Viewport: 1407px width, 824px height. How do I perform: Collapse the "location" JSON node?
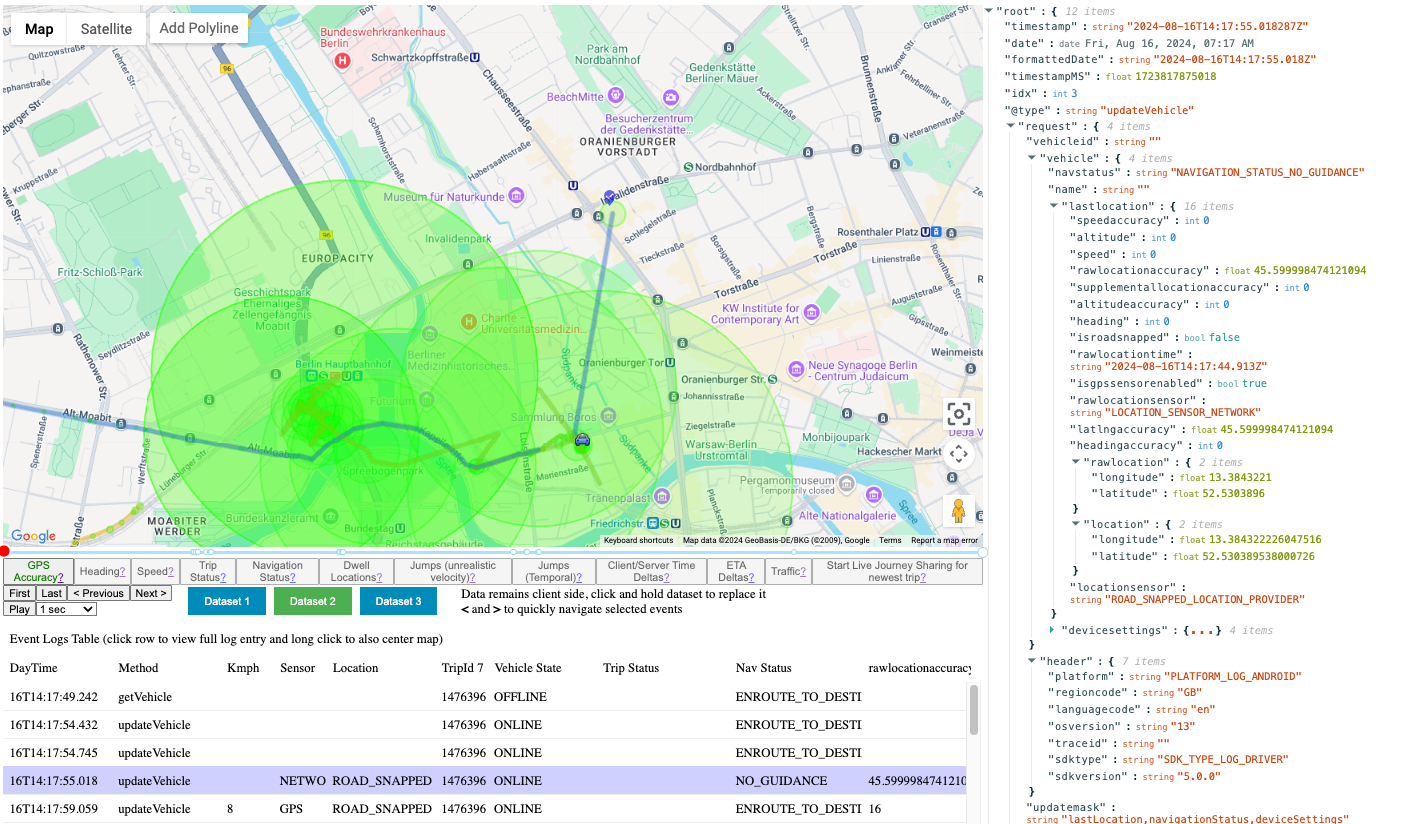[x=1075, y=524]
